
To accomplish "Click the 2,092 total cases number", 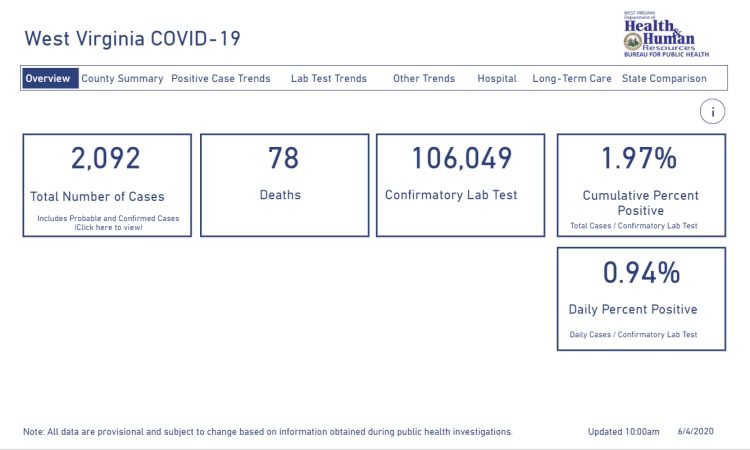I will (x=105, y=158).
